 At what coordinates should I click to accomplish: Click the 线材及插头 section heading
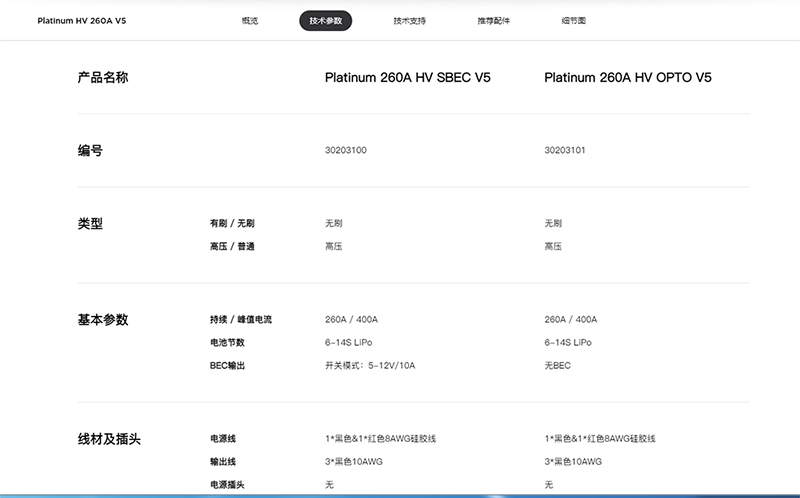tap(109, 439)
